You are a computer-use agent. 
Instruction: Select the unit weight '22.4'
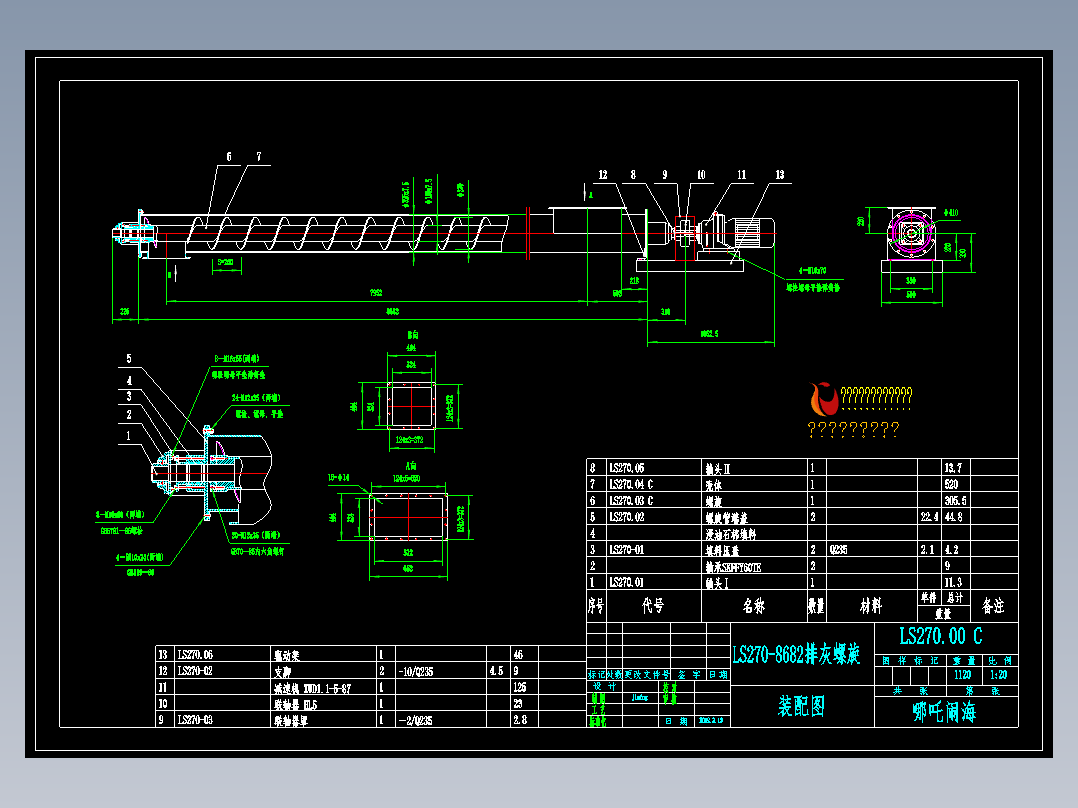(x=930, y=516)
